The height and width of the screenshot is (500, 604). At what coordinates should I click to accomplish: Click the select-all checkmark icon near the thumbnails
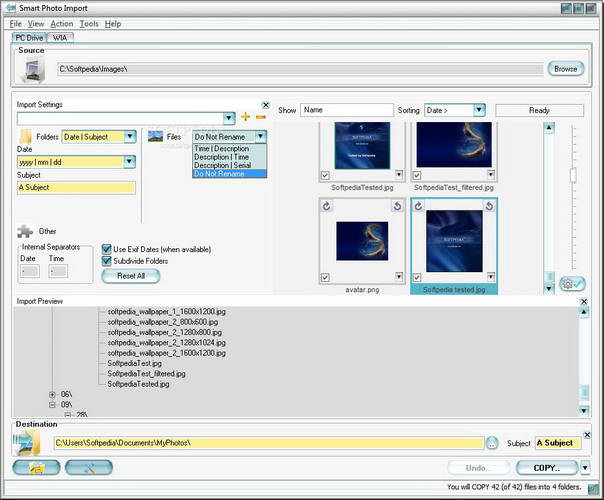tap(573, 284)
